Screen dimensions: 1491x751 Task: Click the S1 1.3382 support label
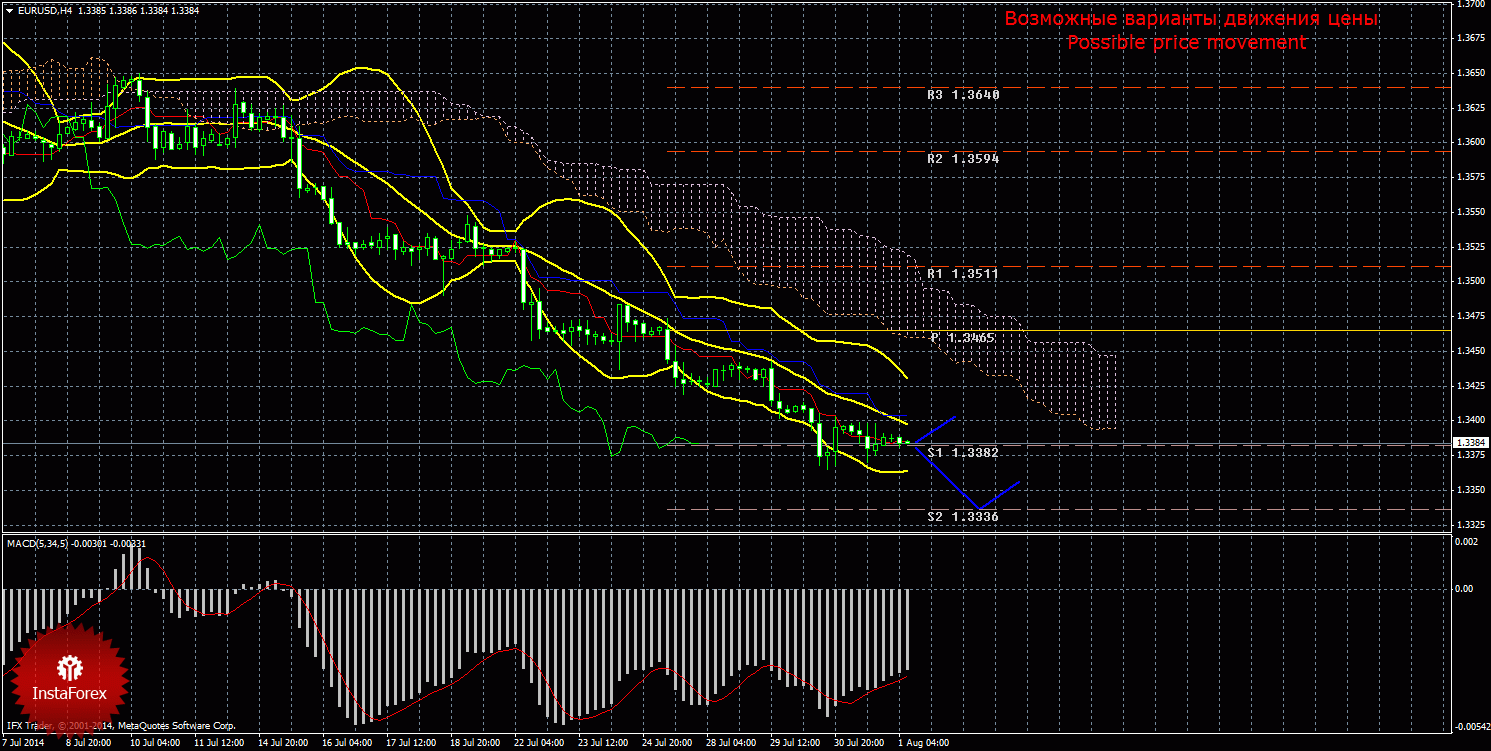click(963, 453)
